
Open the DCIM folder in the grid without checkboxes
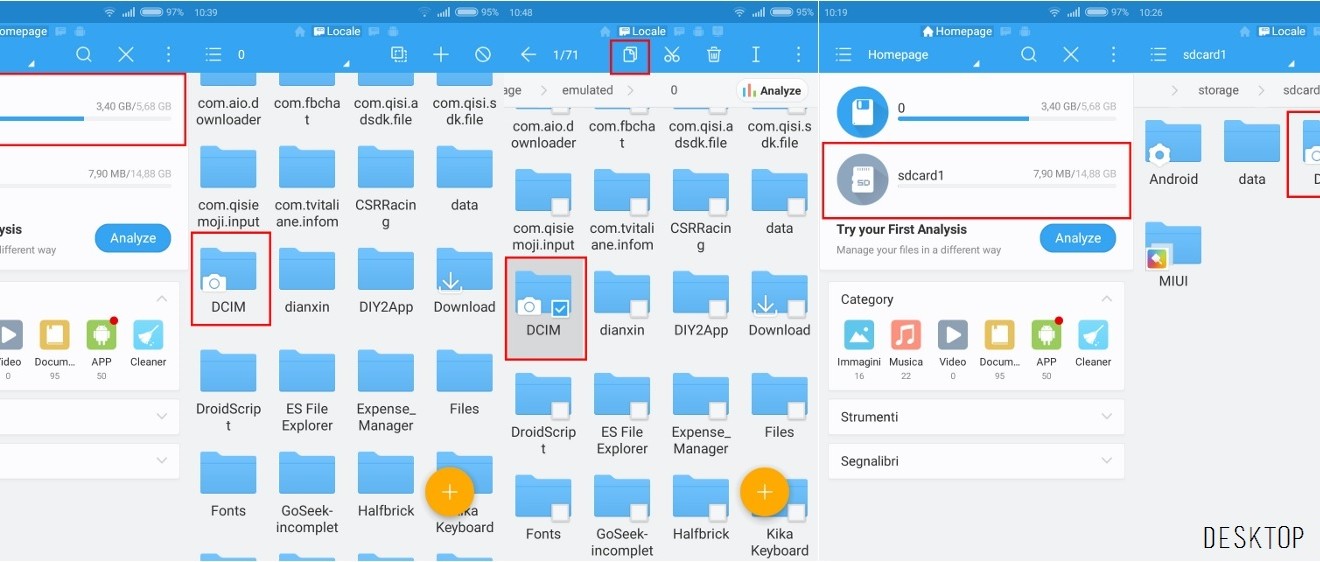click(x=228, y=271)
